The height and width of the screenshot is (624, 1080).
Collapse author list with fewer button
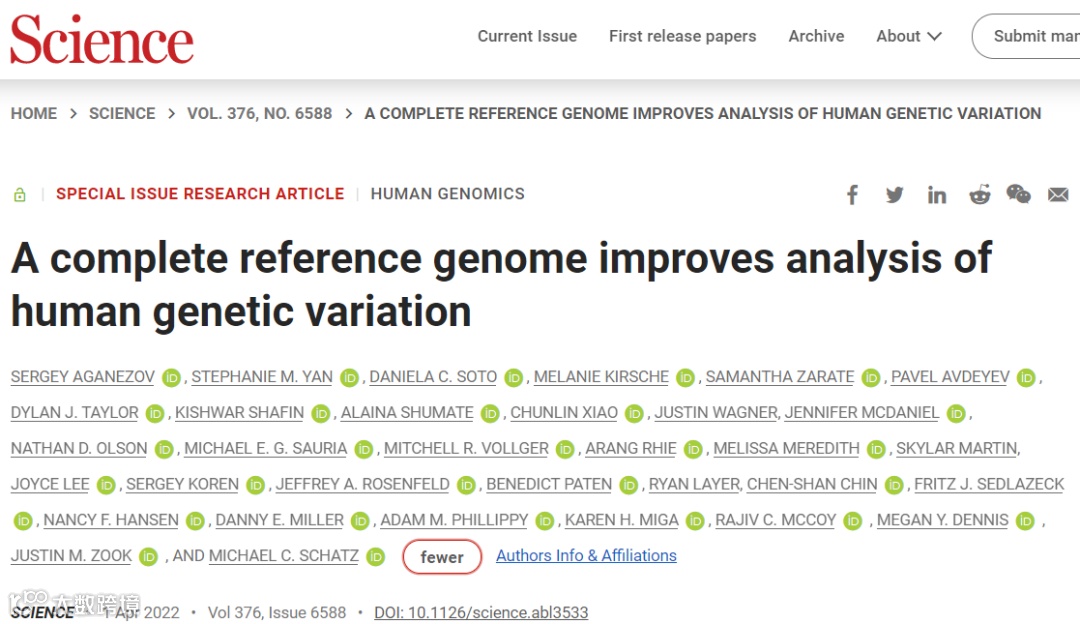[x=442, y=557]
